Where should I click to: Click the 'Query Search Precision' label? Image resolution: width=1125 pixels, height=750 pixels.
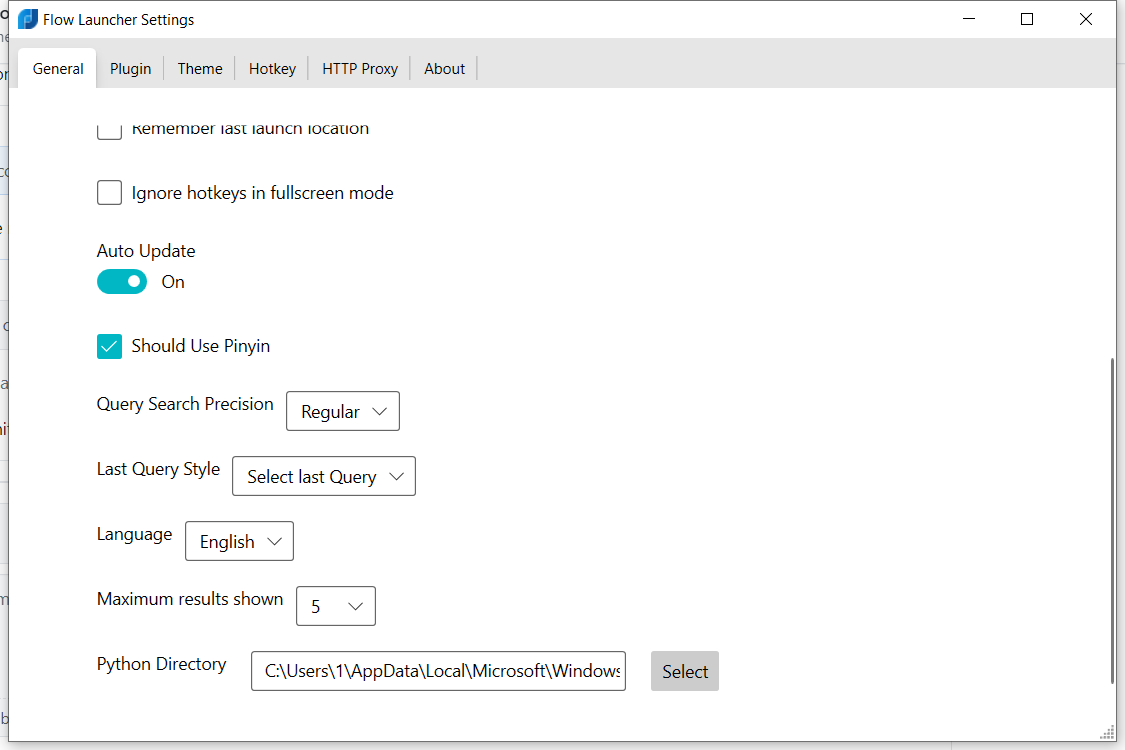click(x=185, y=404)
